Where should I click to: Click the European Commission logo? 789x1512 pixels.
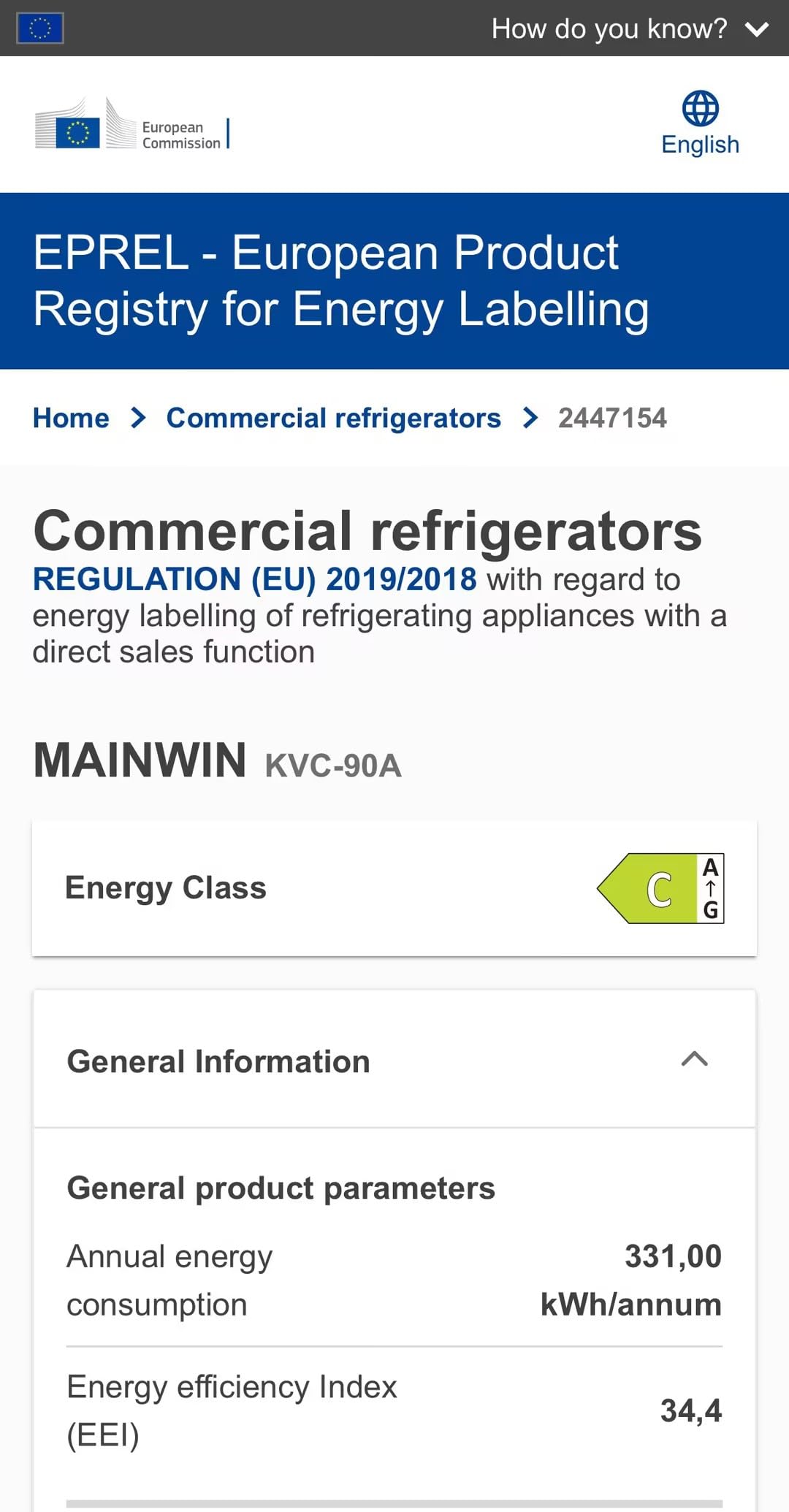(132, 125)
